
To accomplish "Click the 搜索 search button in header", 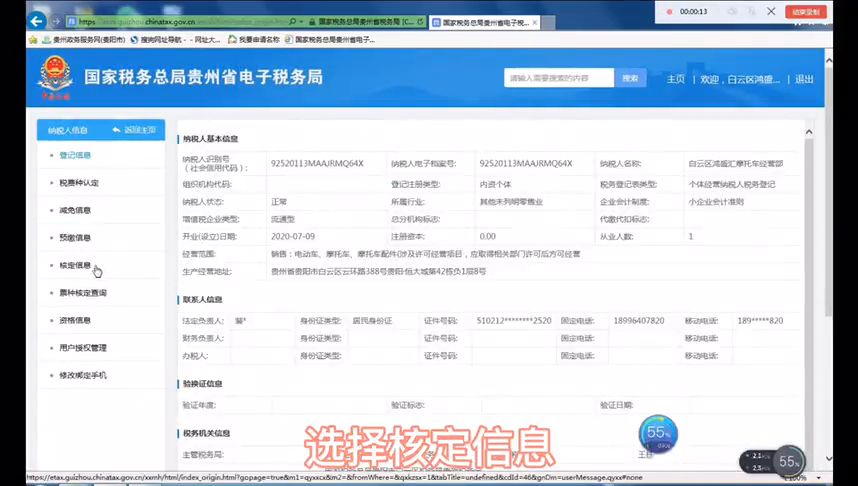I will (x=630, y=78).
